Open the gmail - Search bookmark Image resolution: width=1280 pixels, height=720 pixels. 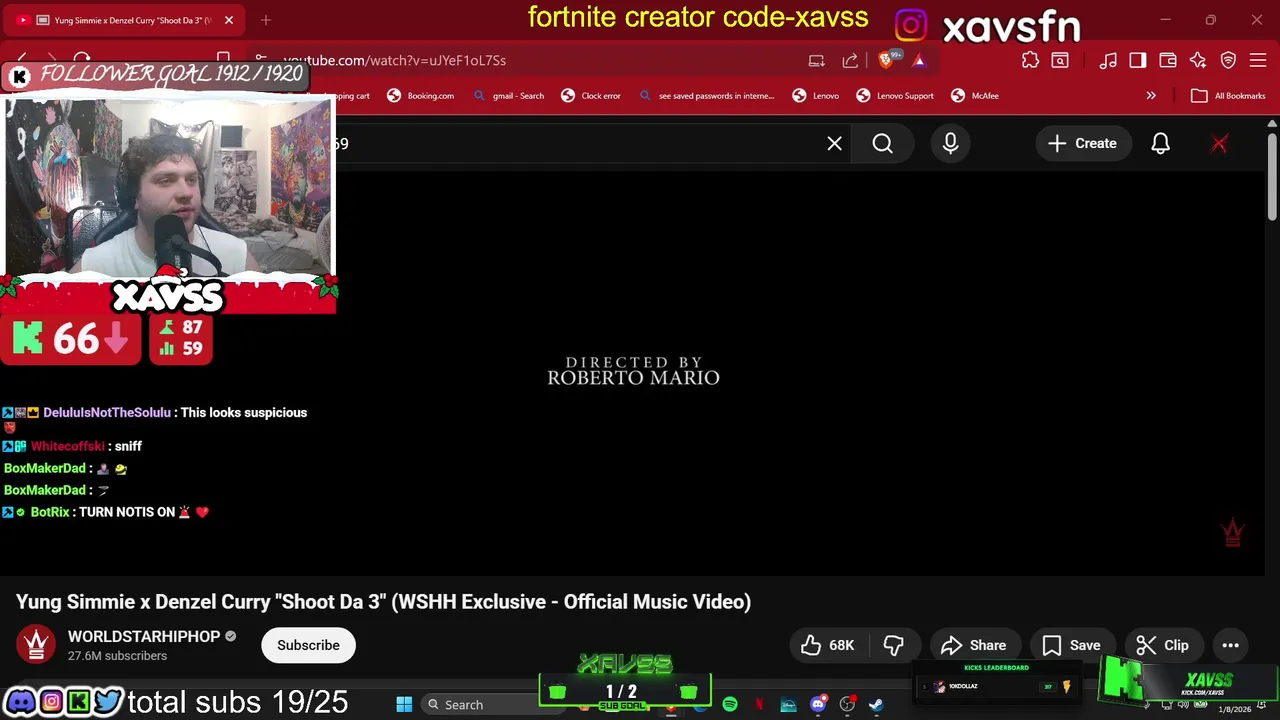point(508,96)
